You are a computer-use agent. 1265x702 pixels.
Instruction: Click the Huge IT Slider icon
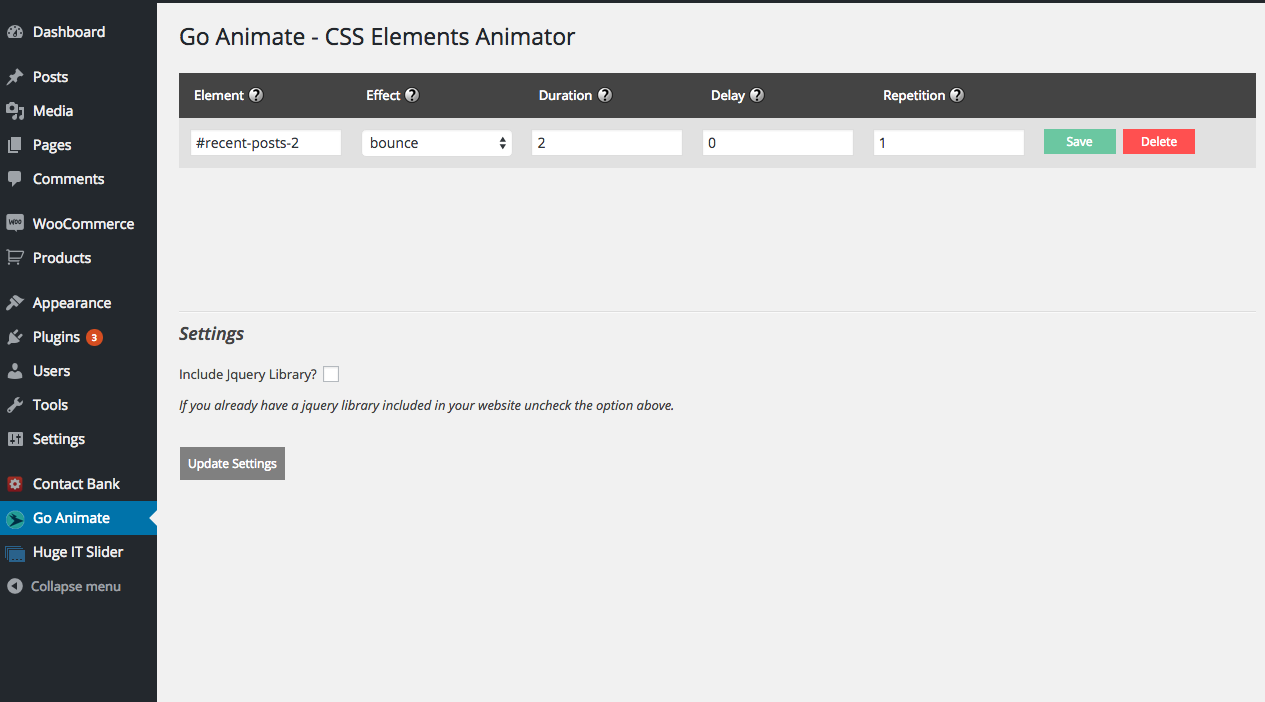point(15,553)
